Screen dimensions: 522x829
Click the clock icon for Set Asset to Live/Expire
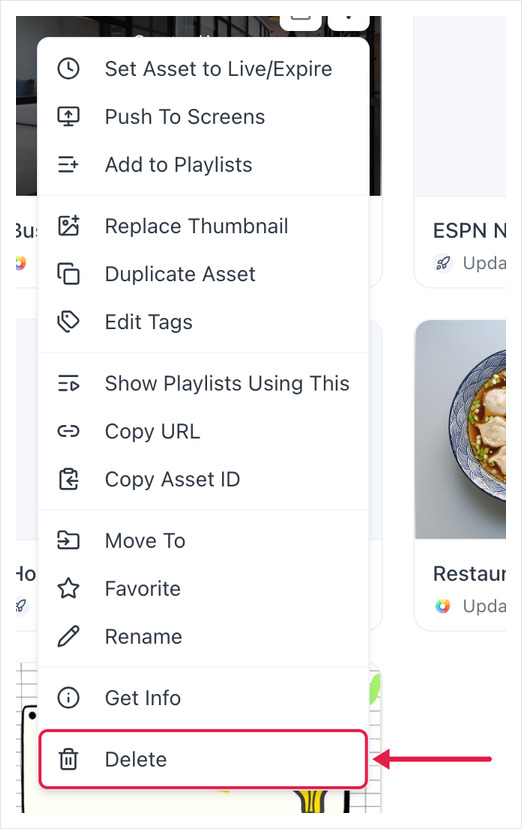point(68,69)
